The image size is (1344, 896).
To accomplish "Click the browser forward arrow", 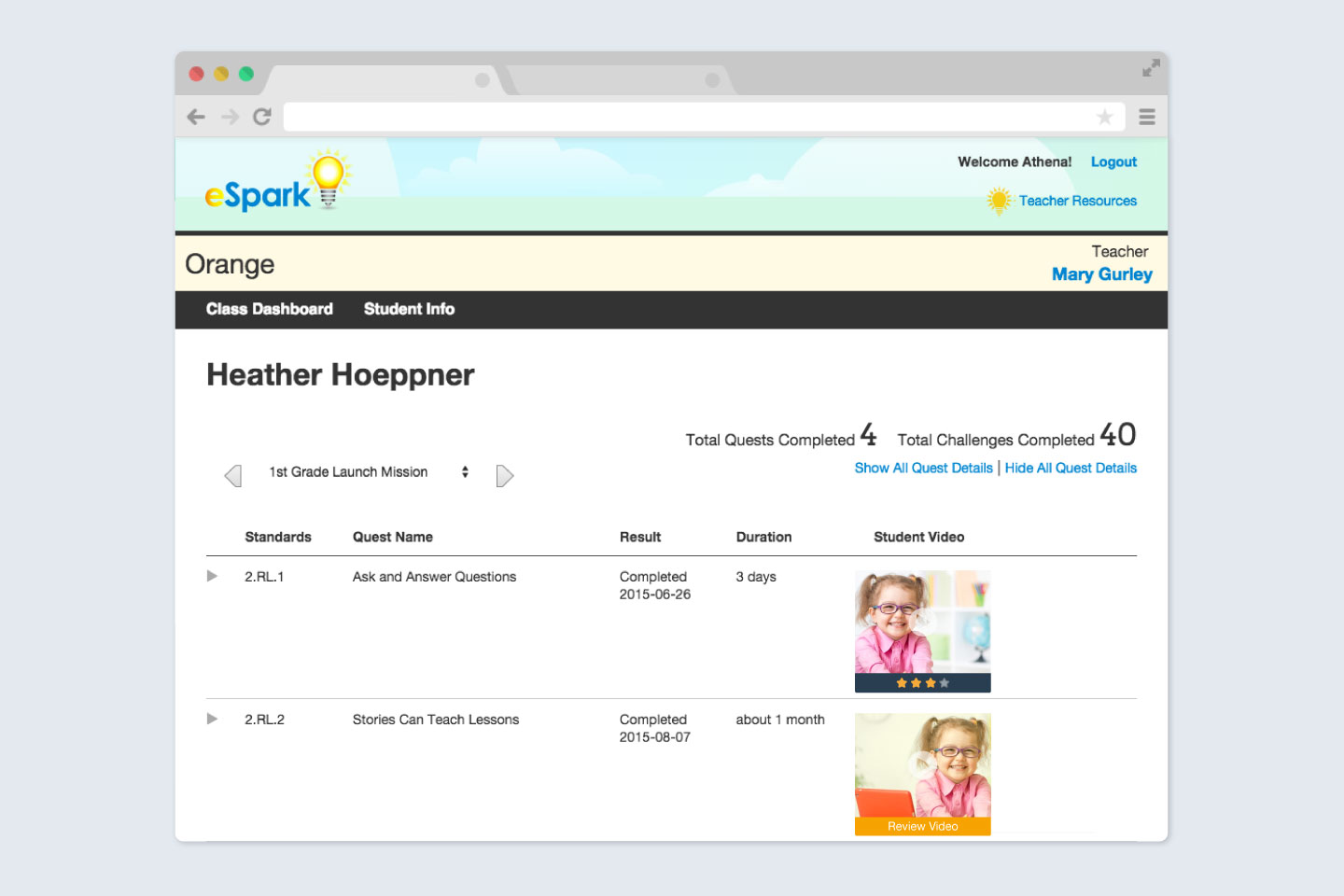I will tap(230, 117).
